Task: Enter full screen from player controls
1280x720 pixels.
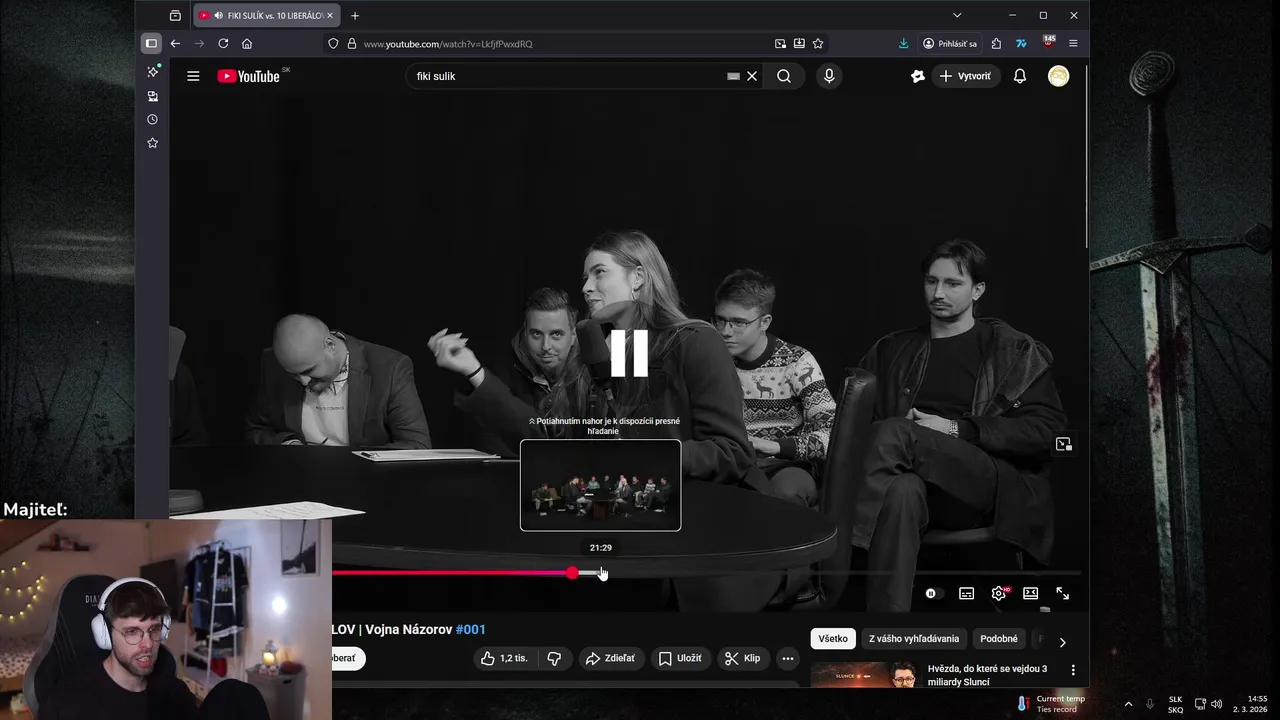Action: 1062,593
